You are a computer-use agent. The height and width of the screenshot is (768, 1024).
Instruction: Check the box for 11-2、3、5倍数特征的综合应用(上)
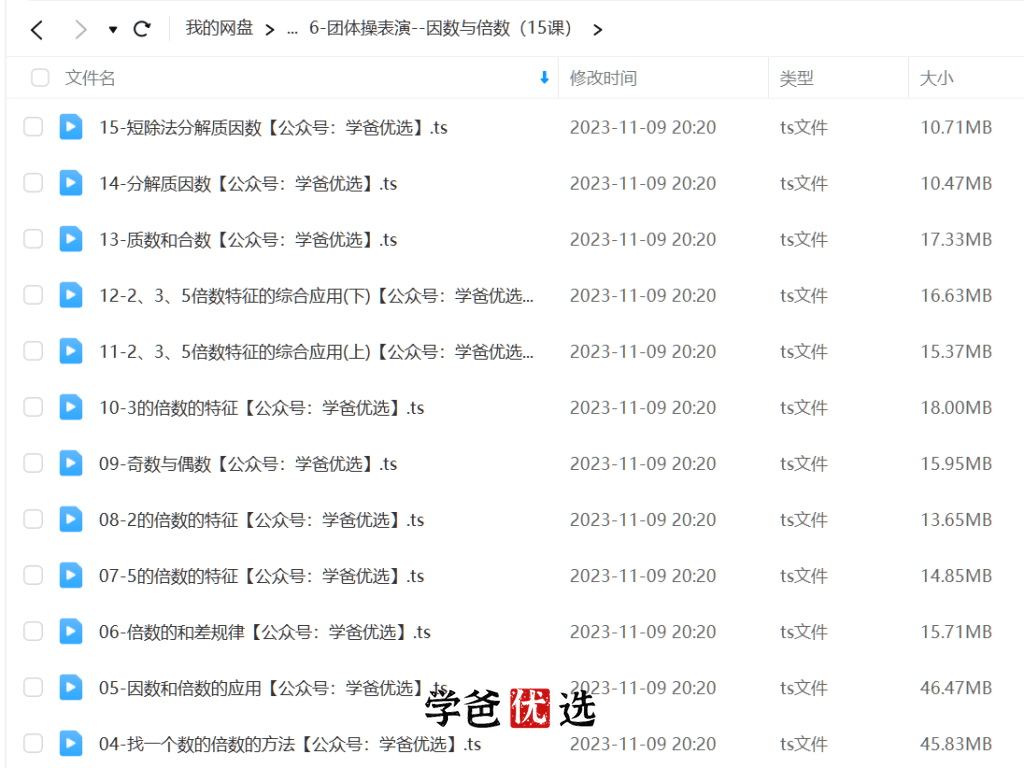[x=33, y=351]
